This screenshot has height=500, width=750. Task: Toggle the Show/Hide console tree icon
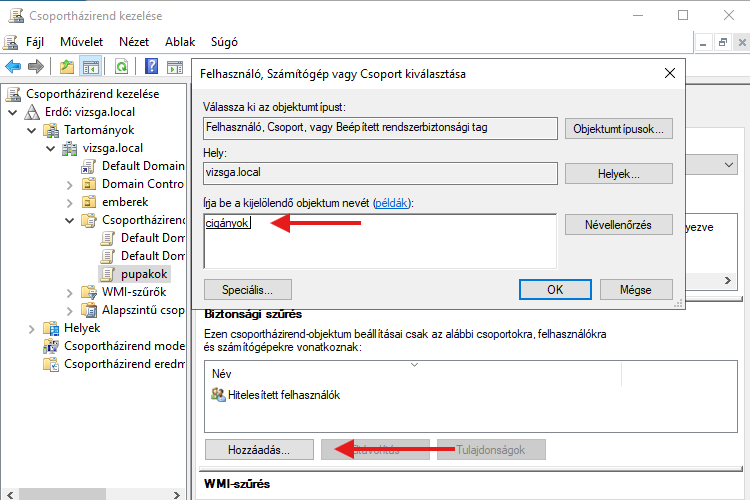[x=90, y=66]
